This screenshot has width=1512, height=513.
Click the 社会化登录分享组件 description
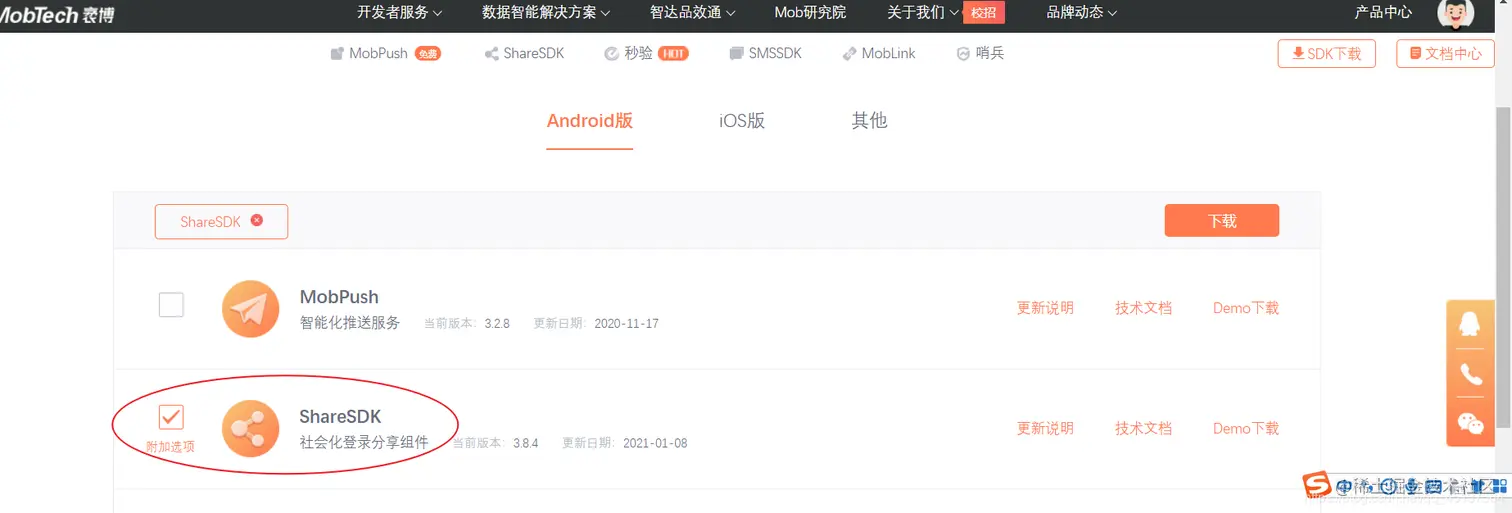pyautogui.click(x=364, y=442)
